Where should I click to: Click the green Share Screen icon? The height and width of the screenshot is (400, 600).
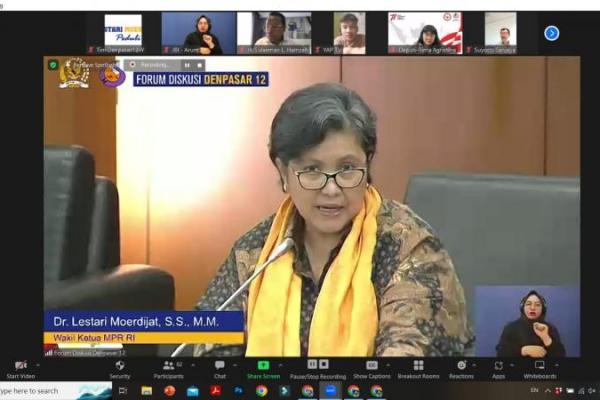pos(263,365)
